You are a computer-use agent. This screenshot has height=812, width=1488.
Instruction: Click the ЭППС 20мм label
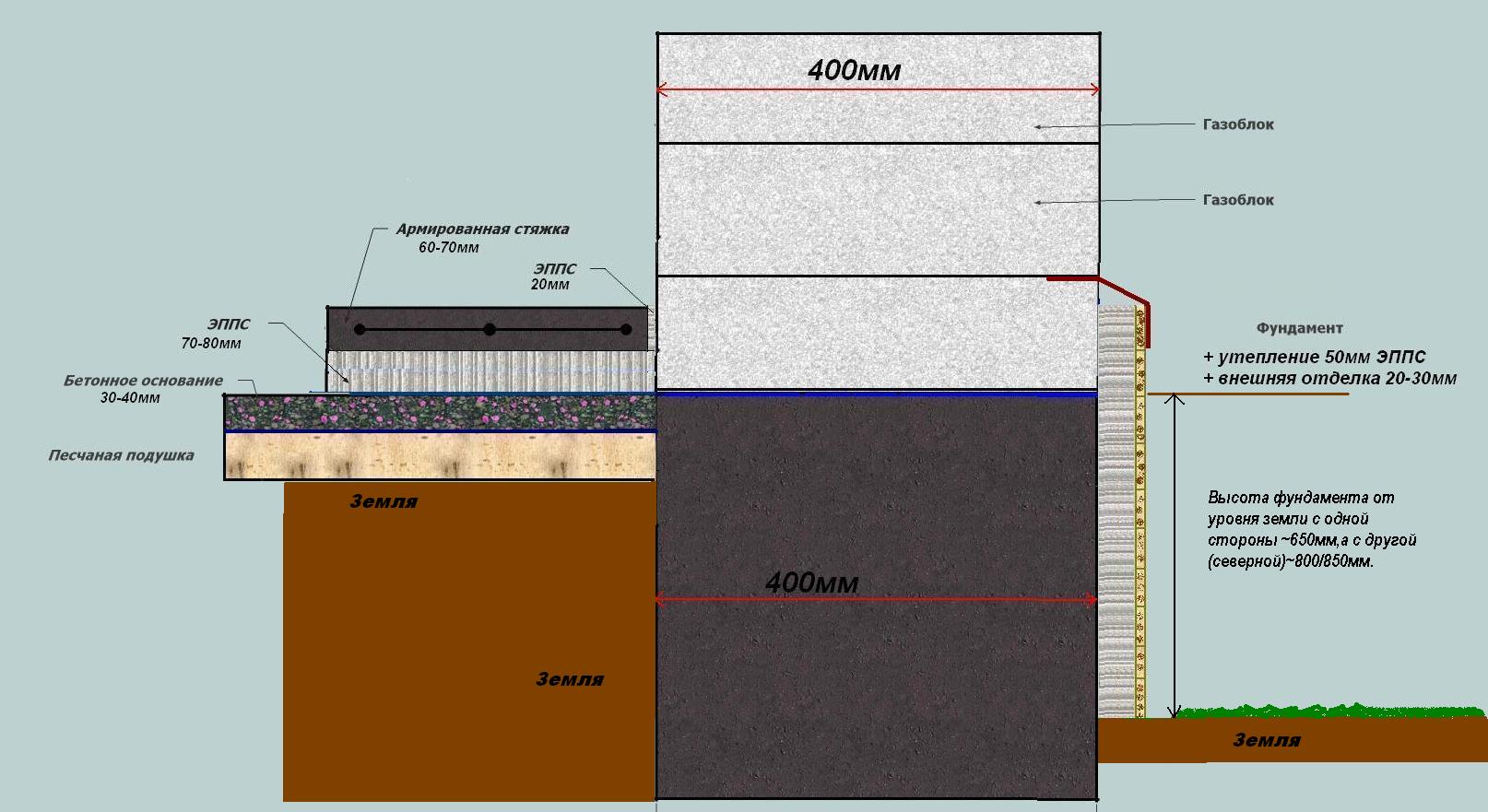pyautogui.click(x=554, y=277)
